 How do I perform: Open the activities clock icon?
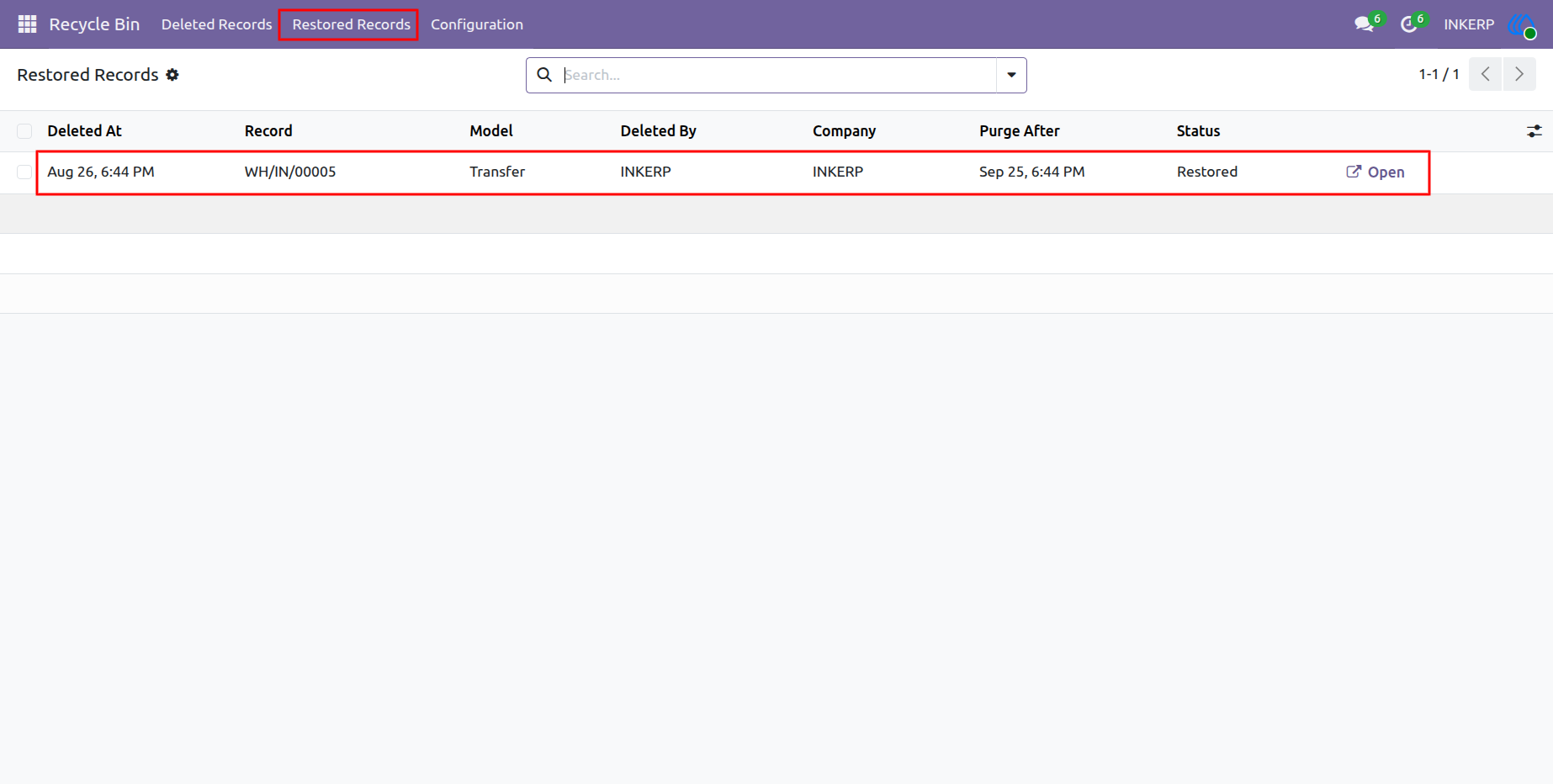pyautogui.click(x=1408, y=24)
